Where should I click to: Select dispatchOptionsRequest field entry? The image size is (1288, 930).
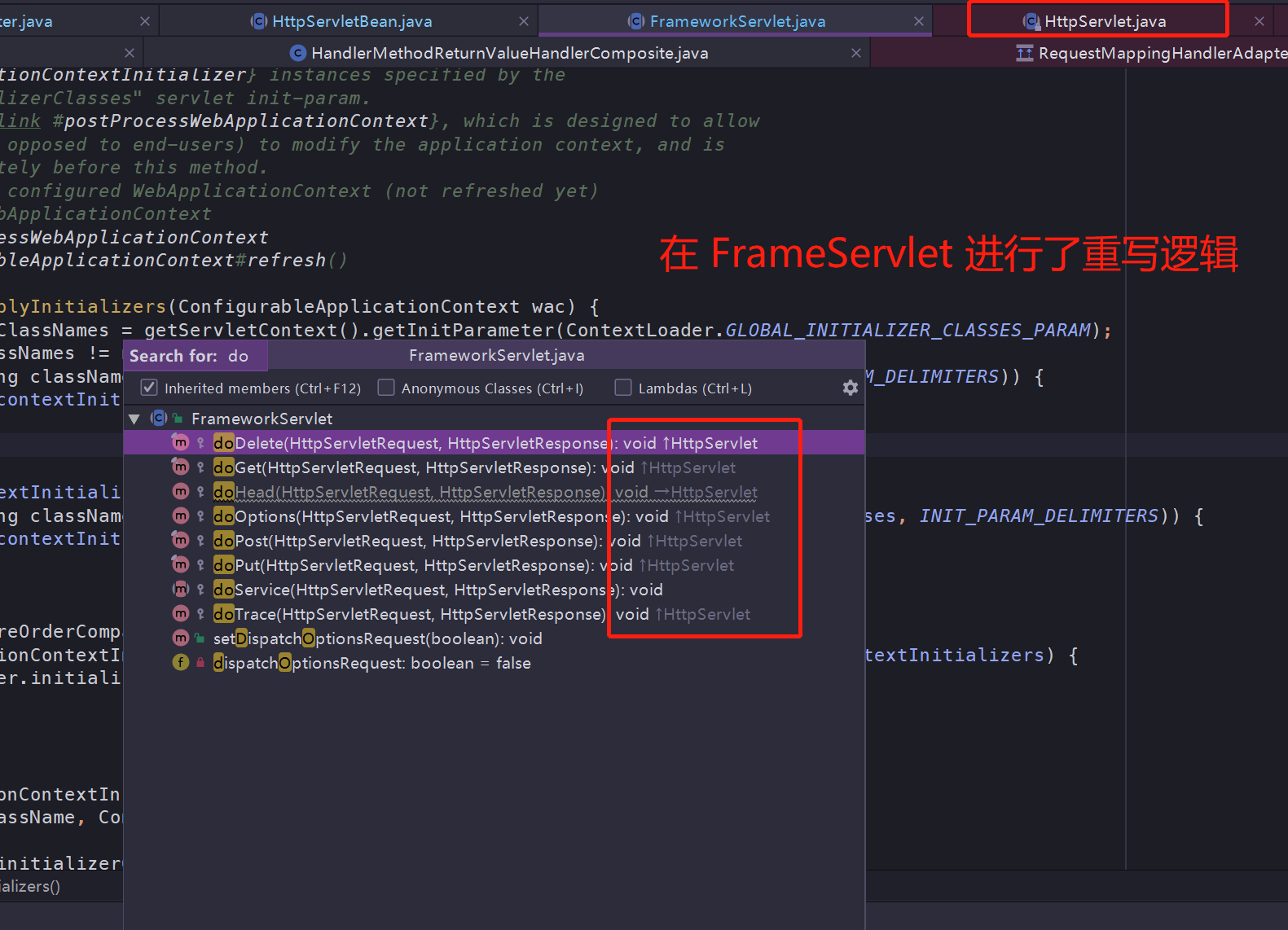(494, 663)
